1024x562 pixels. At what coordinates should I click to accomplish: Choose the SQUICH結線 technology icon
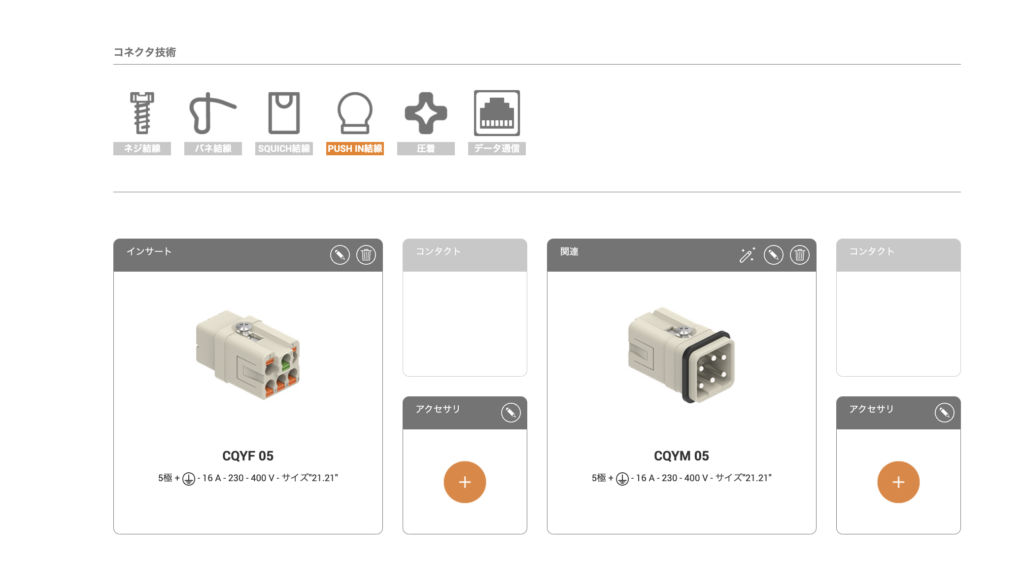tap(284, 123)
